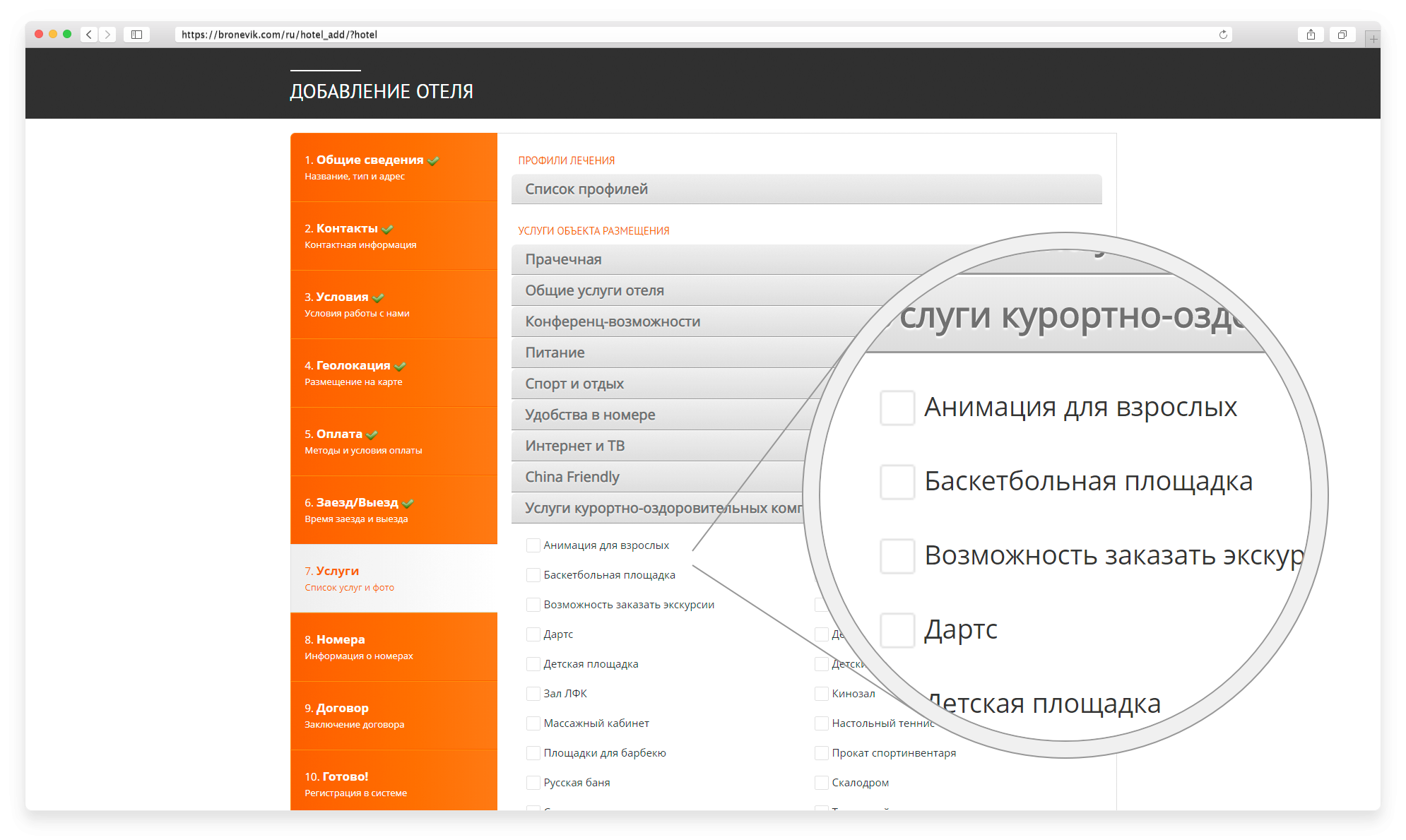Select step 7 Услуги
This screenshot has width=1406, height=840.
(x=394, y=578)
